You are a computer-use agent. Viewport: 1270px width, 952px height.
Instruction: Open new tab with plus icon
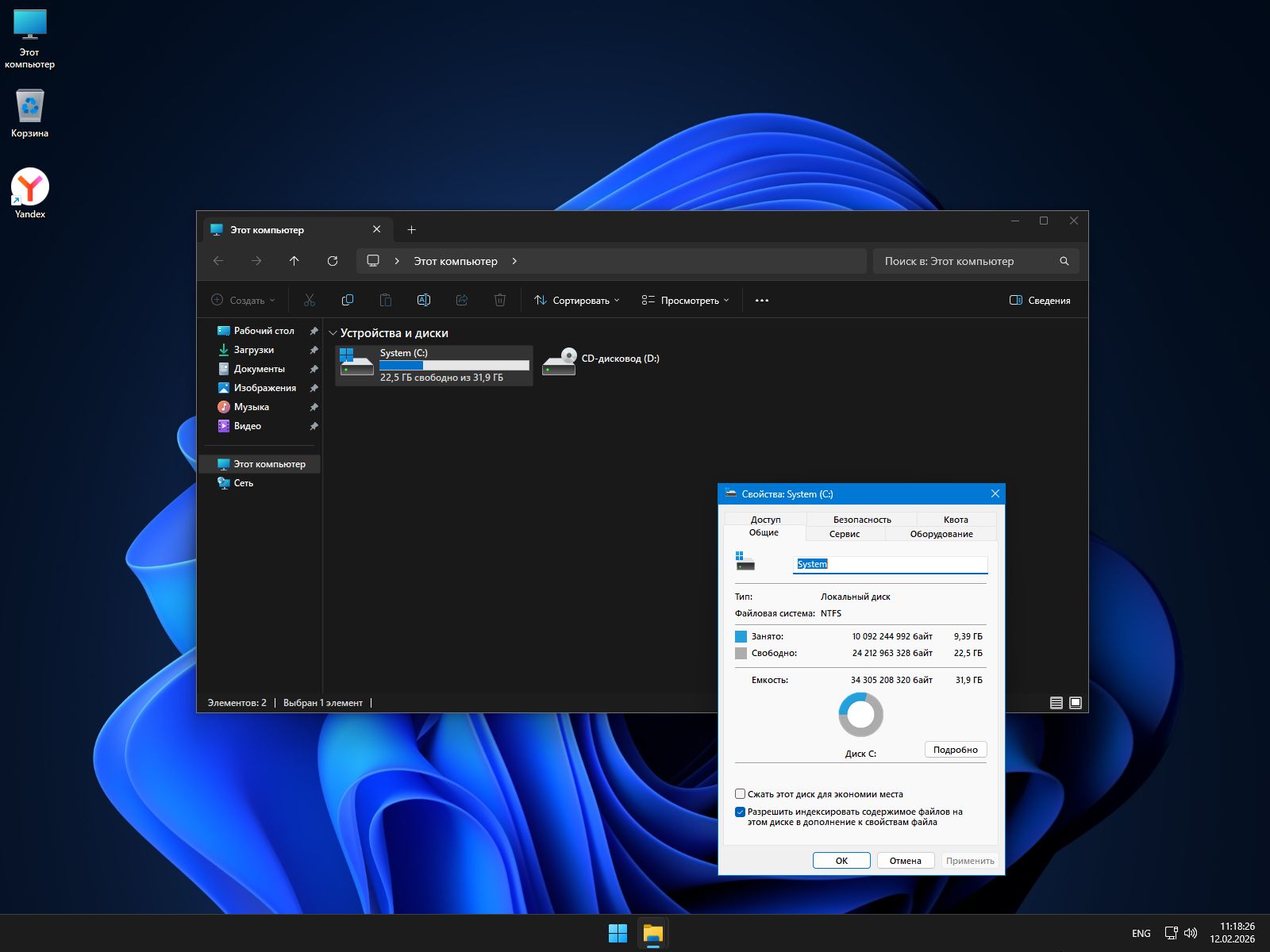pos(411,230)
